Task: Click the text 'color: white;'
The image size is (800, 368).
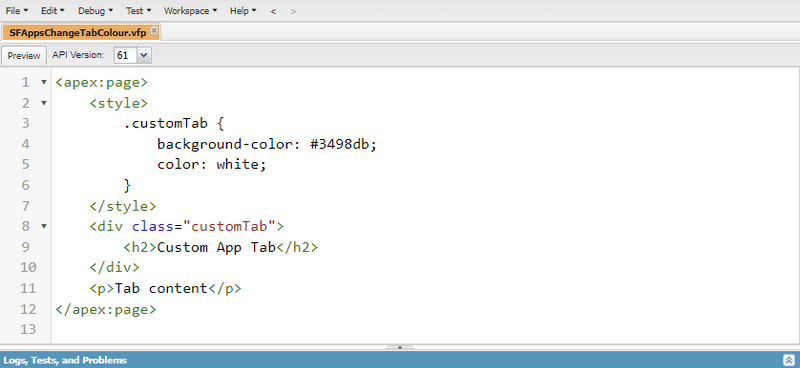Action: pyautogui.click(x=212, y=165)
